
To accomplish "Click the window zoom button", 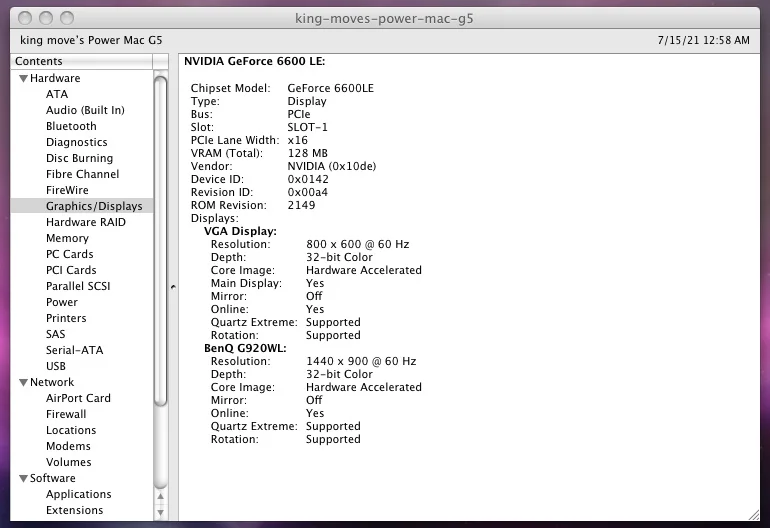I will (x=67, y=18).
